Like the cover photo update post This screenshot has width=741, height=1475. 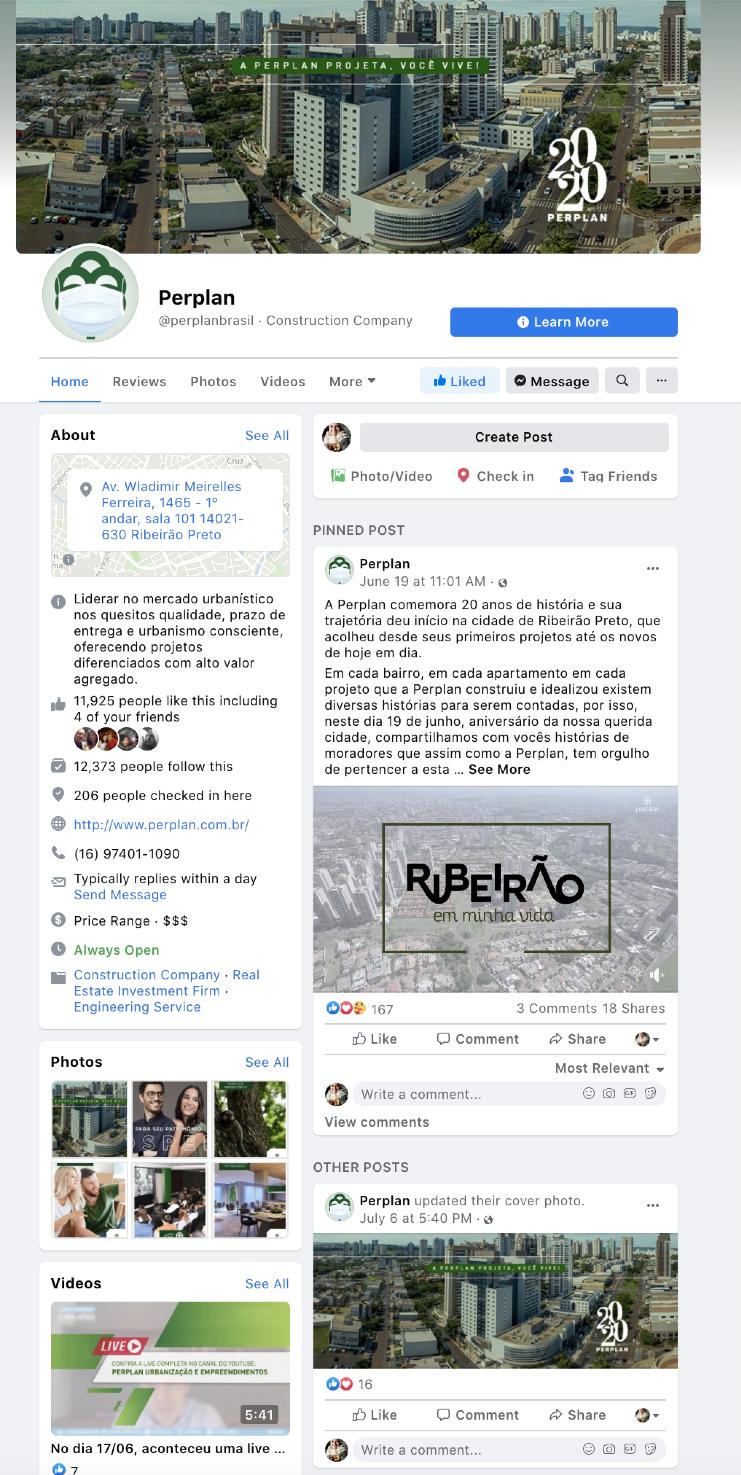point(375,1415)
